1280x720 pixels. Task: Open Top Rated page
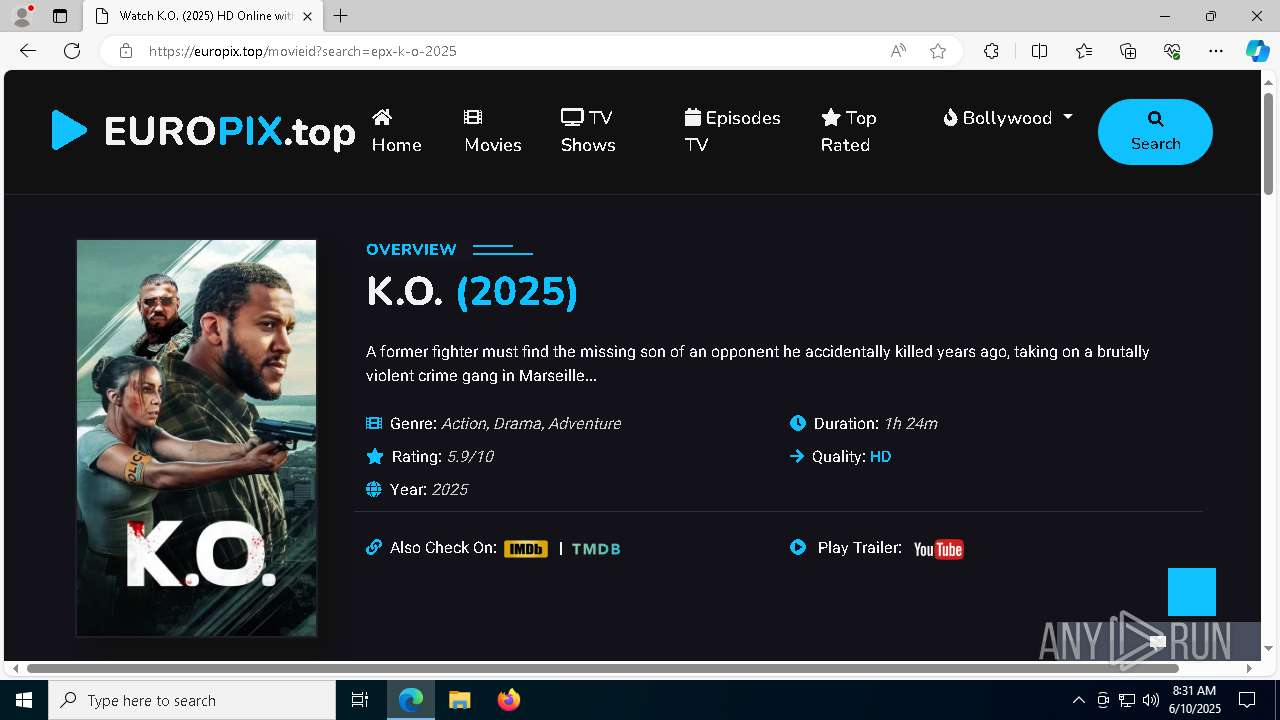coord(848,131)
